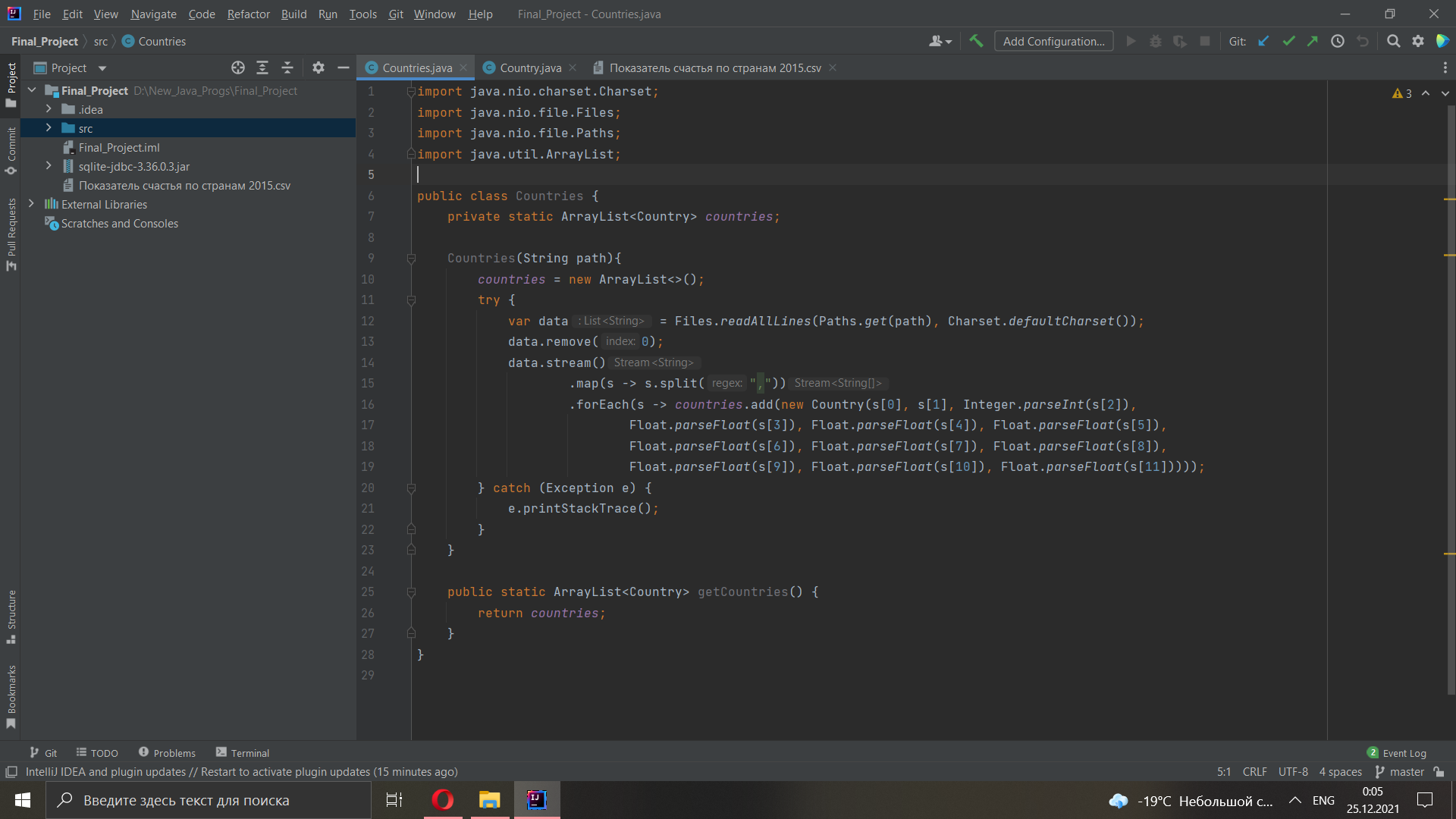Hide the Project tool window
Viewport: 1456px width, 819px height.
(x=343, y=67)
